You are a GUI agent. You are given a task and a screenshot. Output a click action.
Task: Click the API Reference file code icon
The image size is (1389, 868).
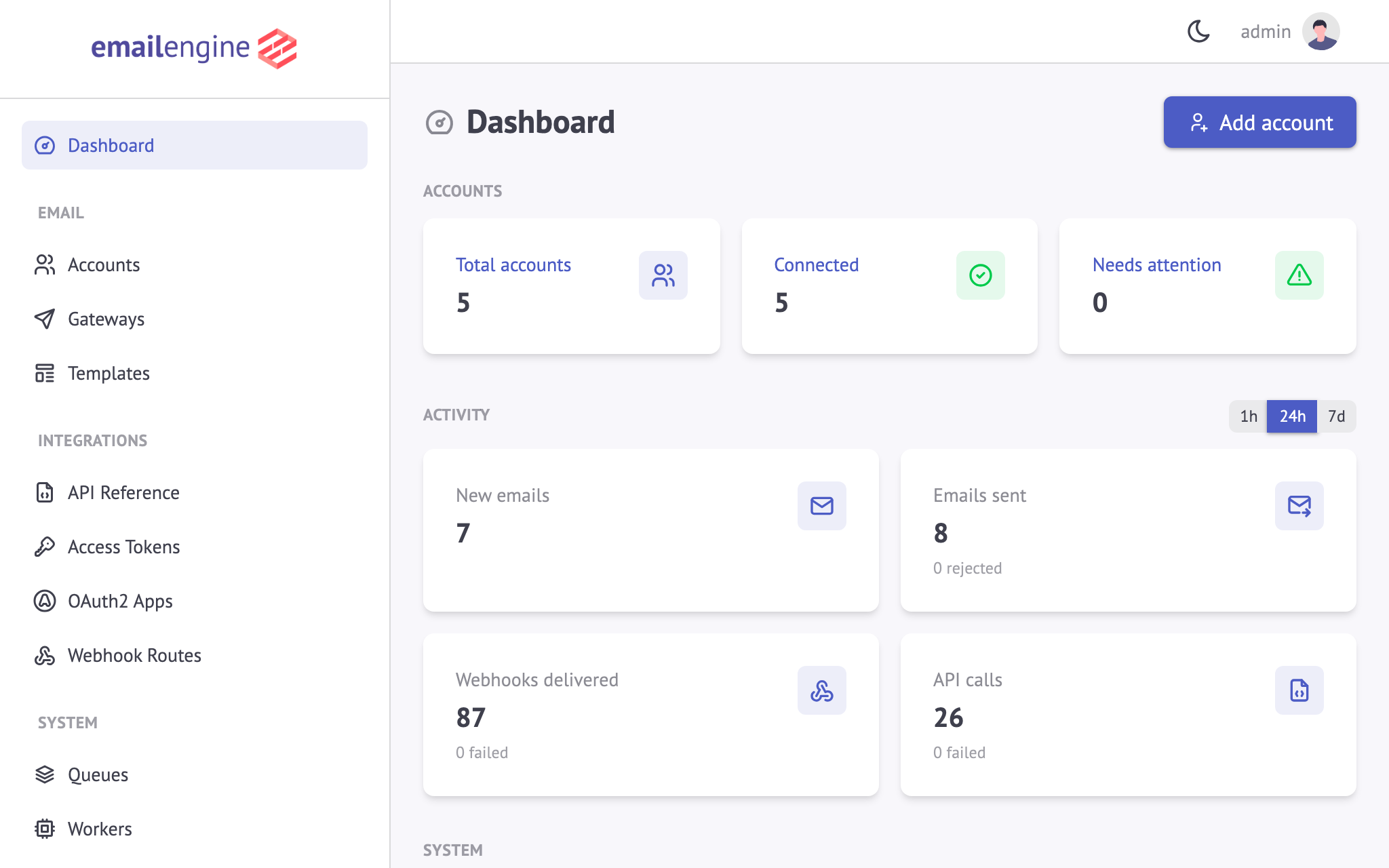click(x=45, y=492)
